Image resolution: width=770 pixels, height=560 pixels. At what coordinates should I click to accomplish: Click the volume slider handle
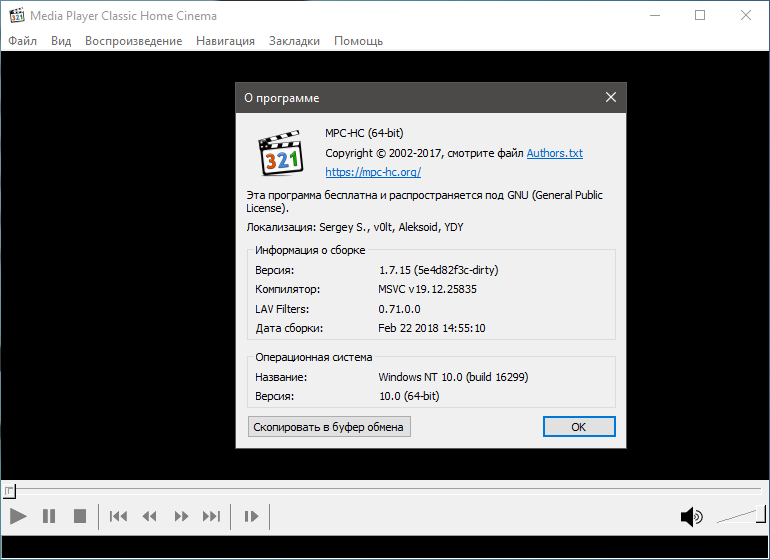tap(761, 514)
